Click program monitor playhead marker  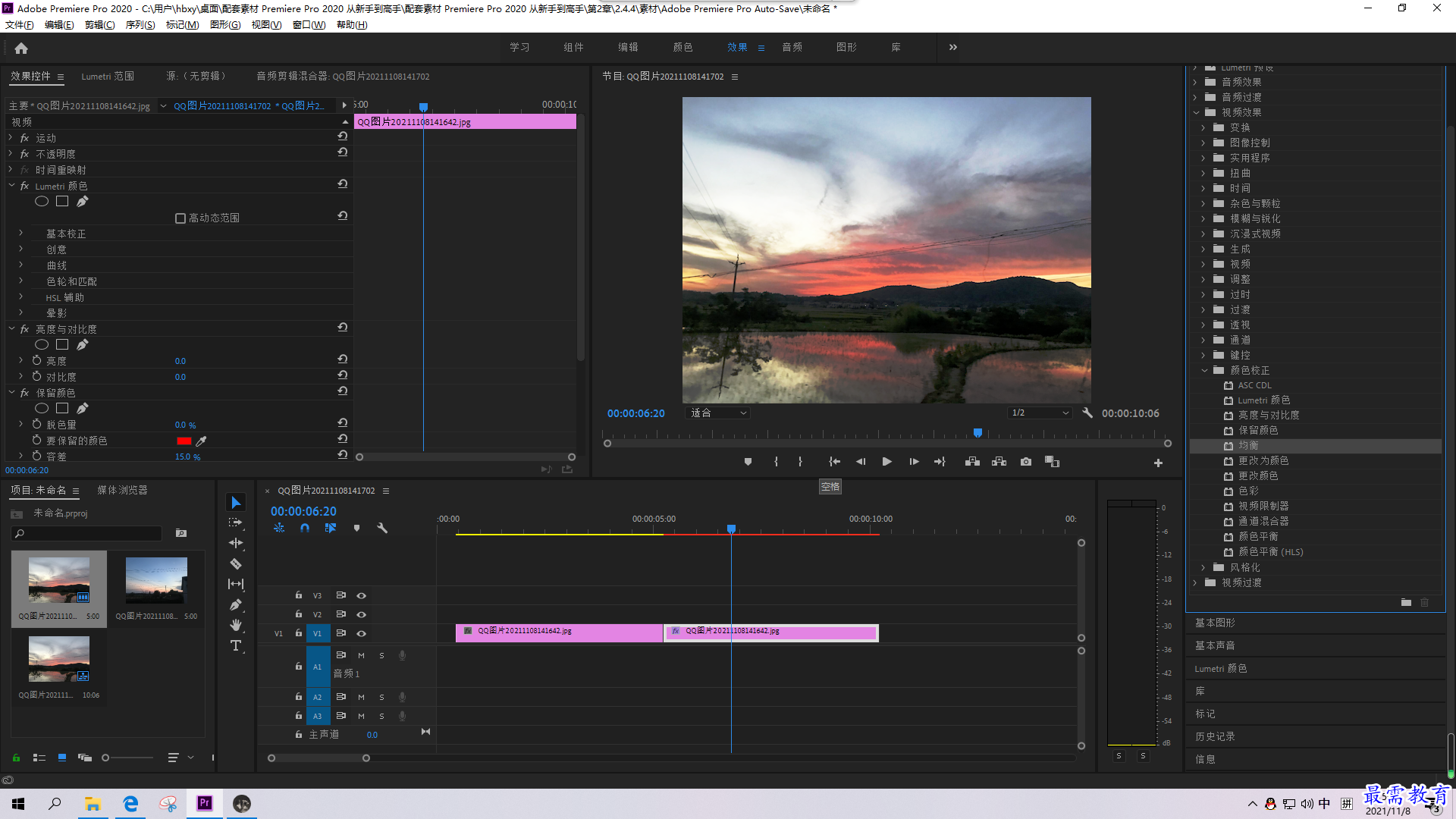tap(977, 433)
